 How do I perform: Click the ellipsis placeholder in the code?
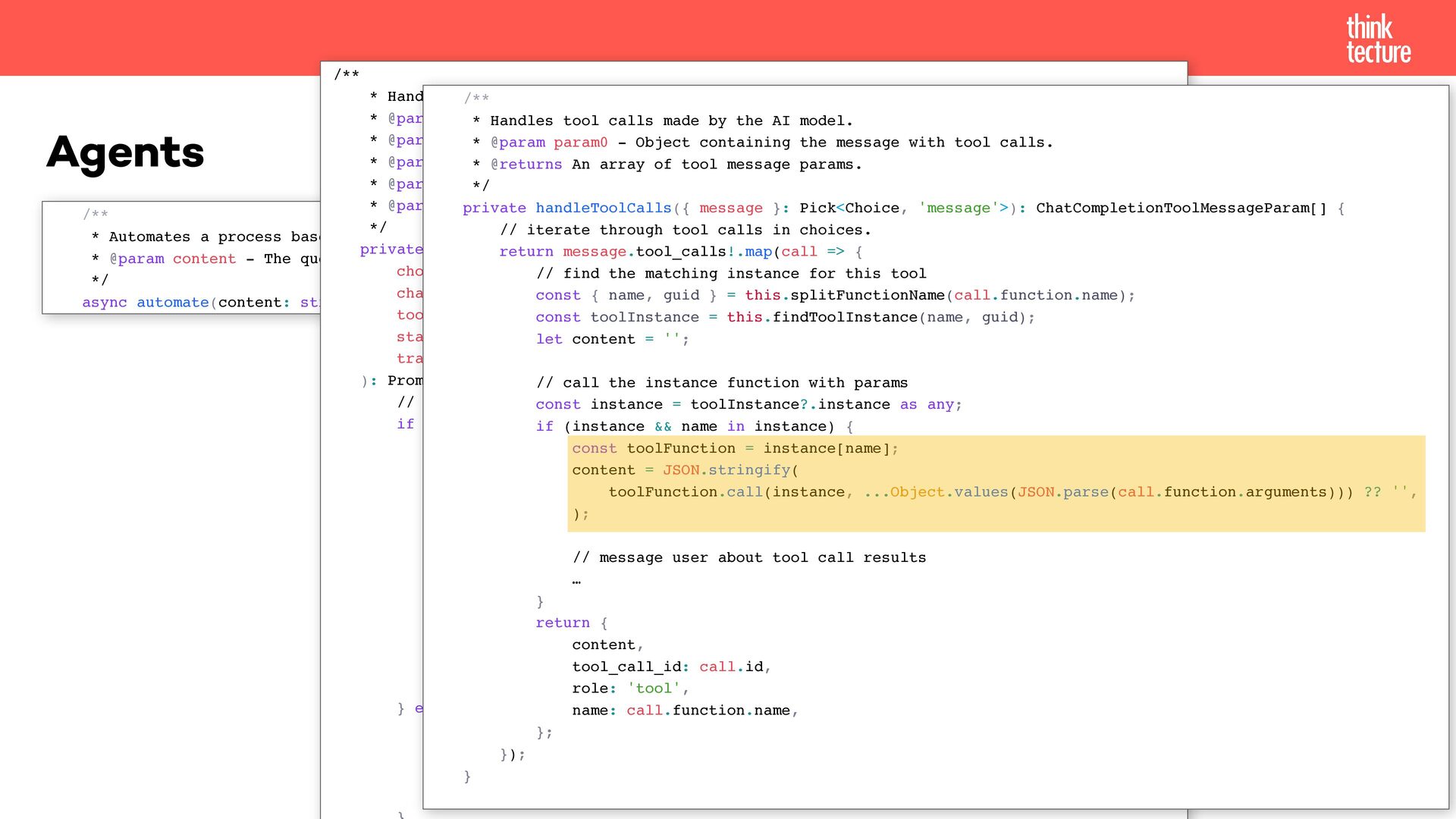point(576,581)
